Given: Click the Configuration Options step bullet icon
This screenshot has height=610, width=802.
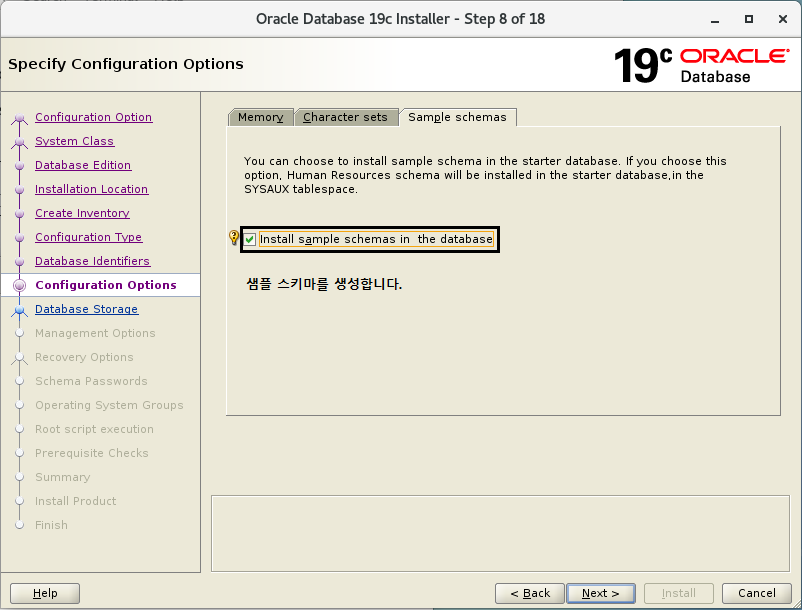Looking at the screenshot, I should pyautogui.click(x=19, y=285).
